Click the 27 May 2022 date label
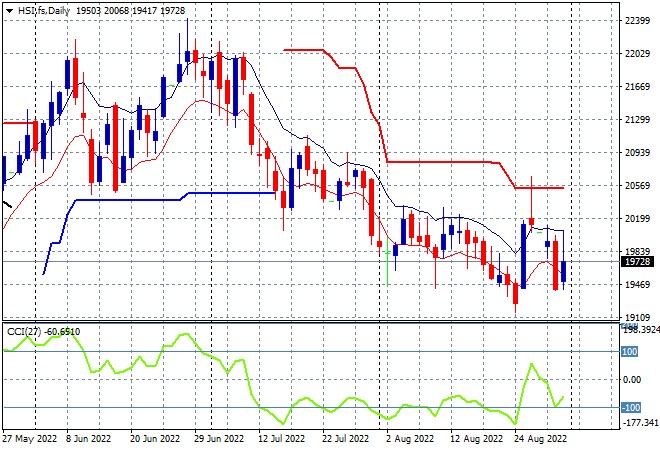This screenshot has height=450, width=660. (x=30, y=439)
